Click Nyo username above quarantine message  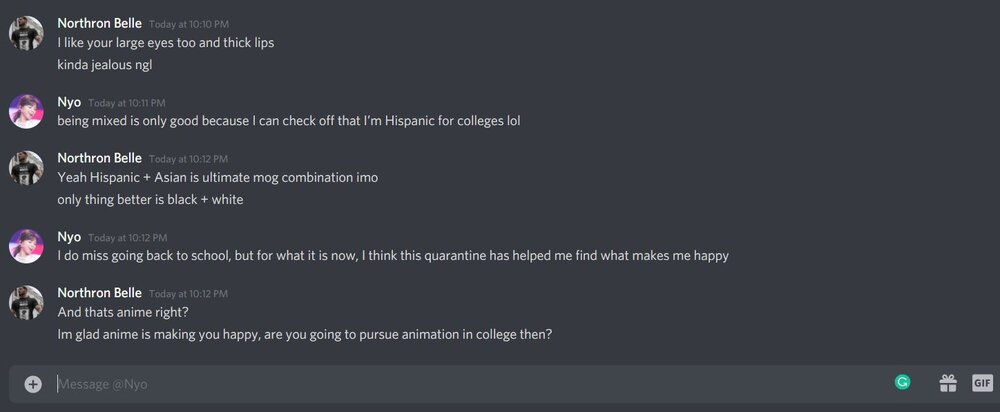(x=69, y=237)
